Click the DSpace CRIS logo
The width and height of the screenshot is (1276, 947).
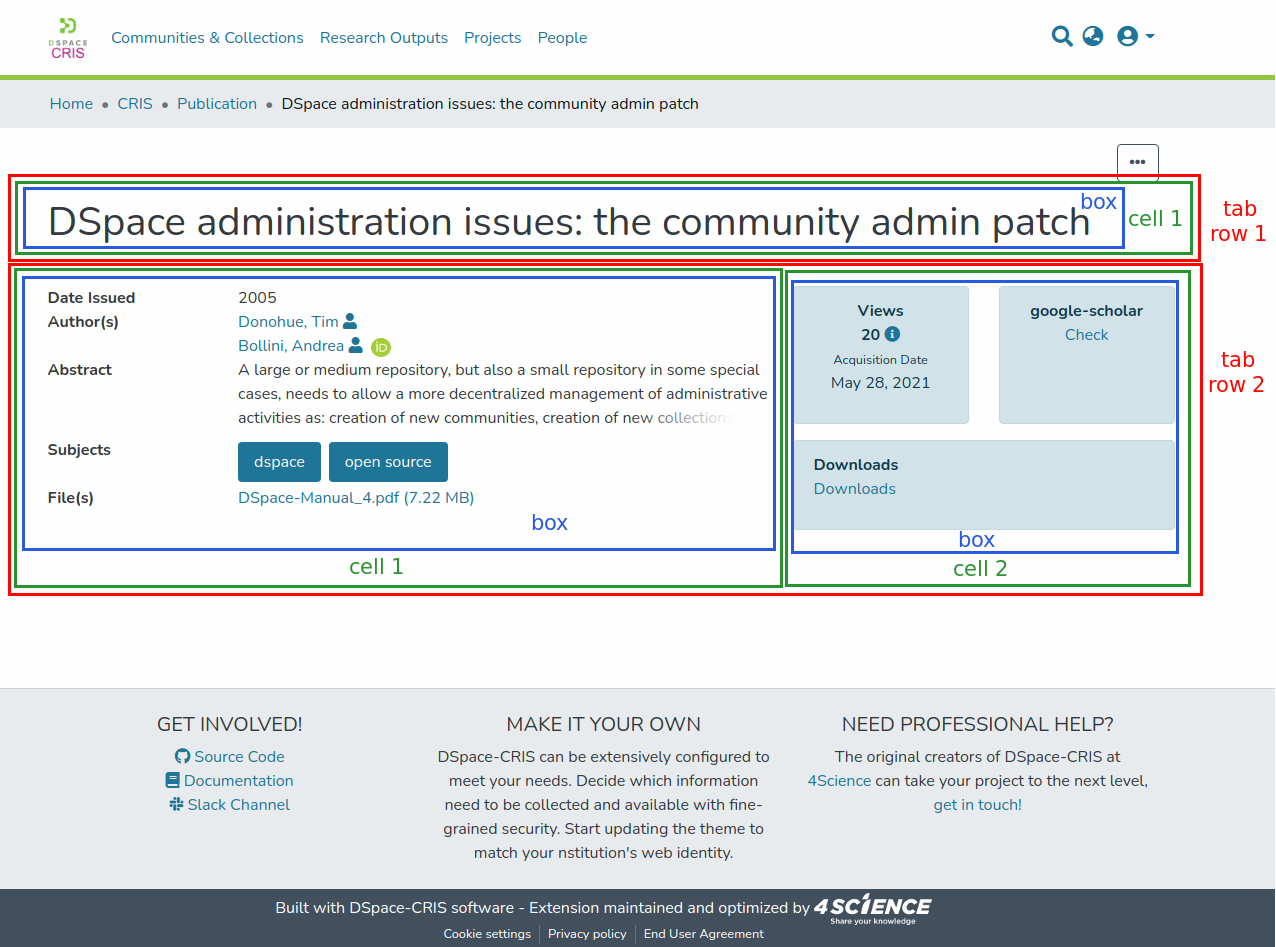pyautogui.click(x=68, y=38)
